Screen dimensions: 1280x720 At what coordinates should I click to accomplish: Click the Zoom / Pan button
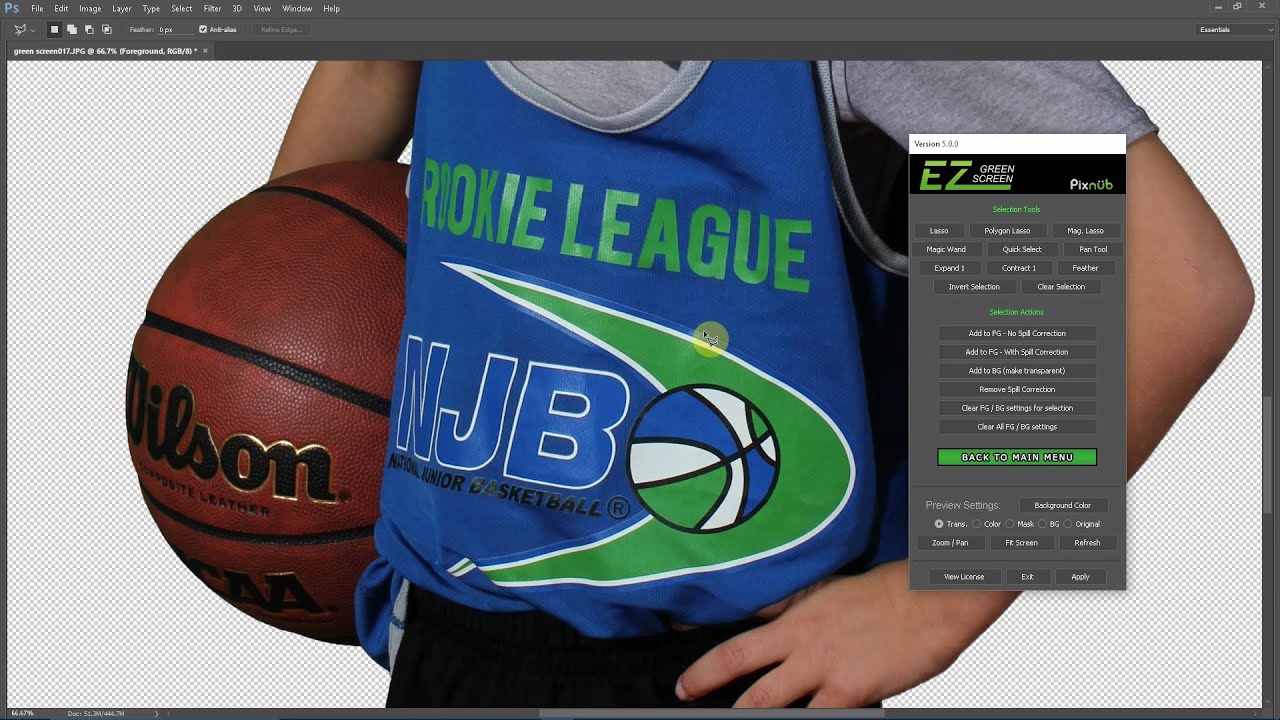pos(950,543)
